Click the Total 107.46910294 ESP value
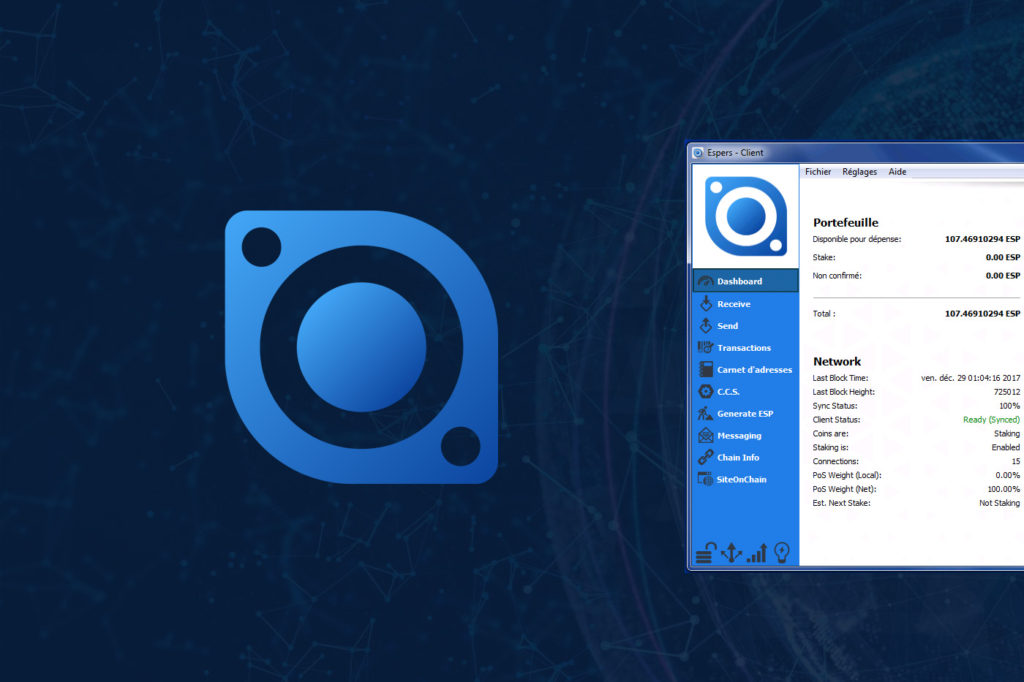The width and height of the screenshot is (1024, 682). click(x=982, y=314)
